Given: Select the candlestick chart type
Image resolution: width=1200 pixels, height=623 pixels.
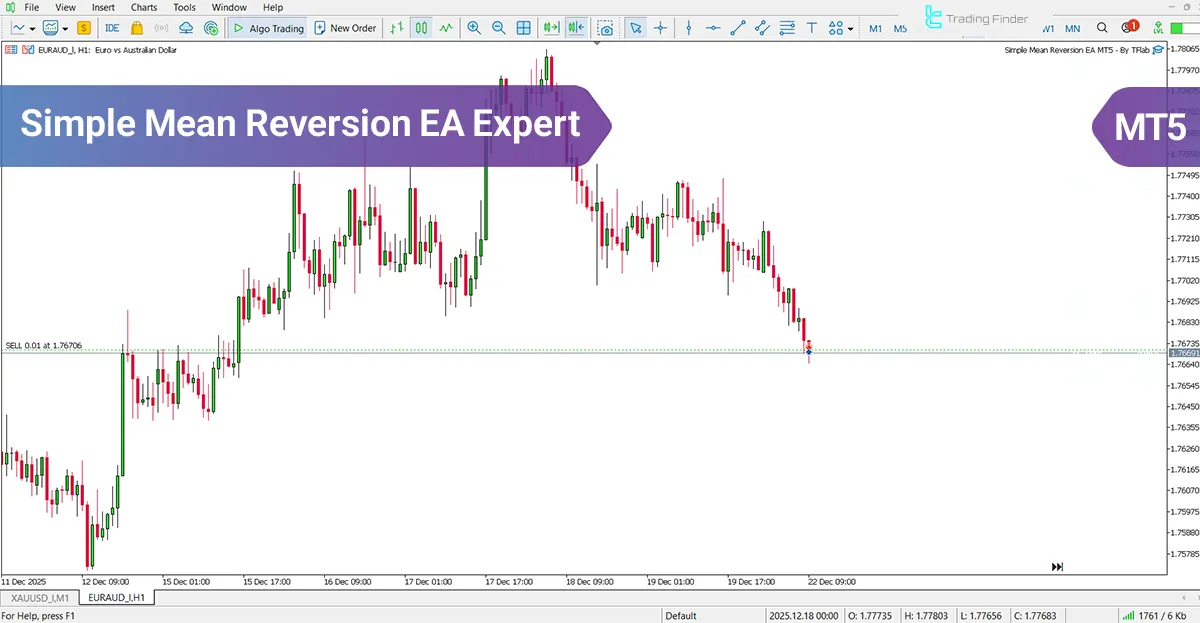Looking at the screenshot, I should pyautogui.click(x=421, y=28).
